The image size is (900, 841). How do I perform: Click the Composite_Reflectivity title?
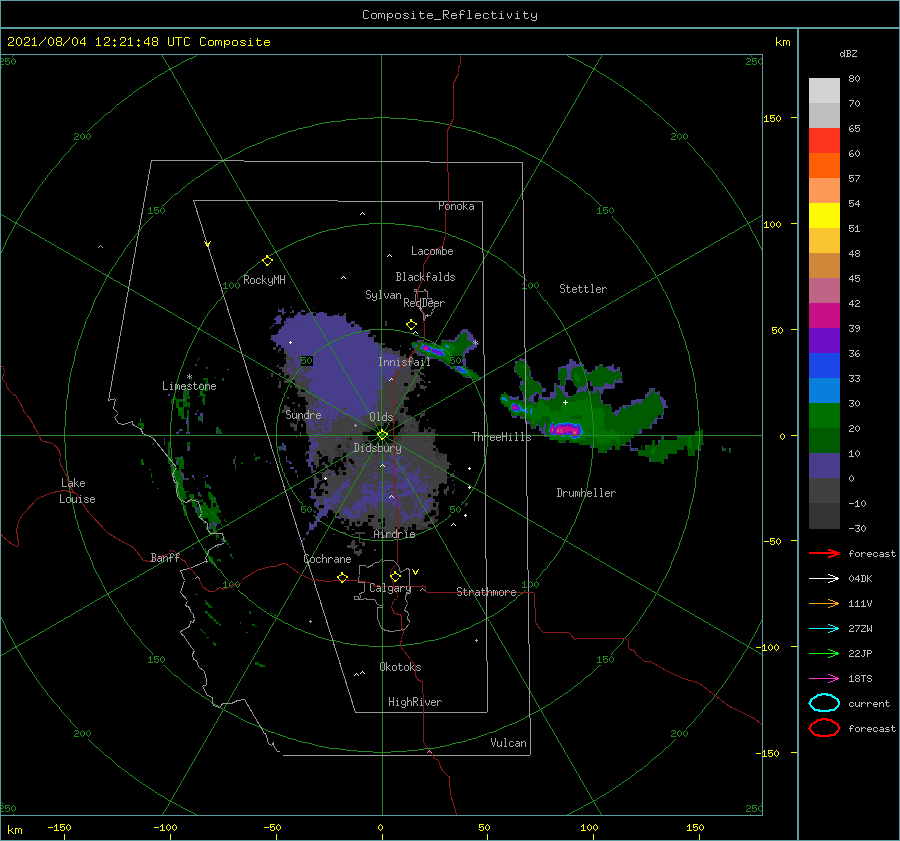(450, 15)
